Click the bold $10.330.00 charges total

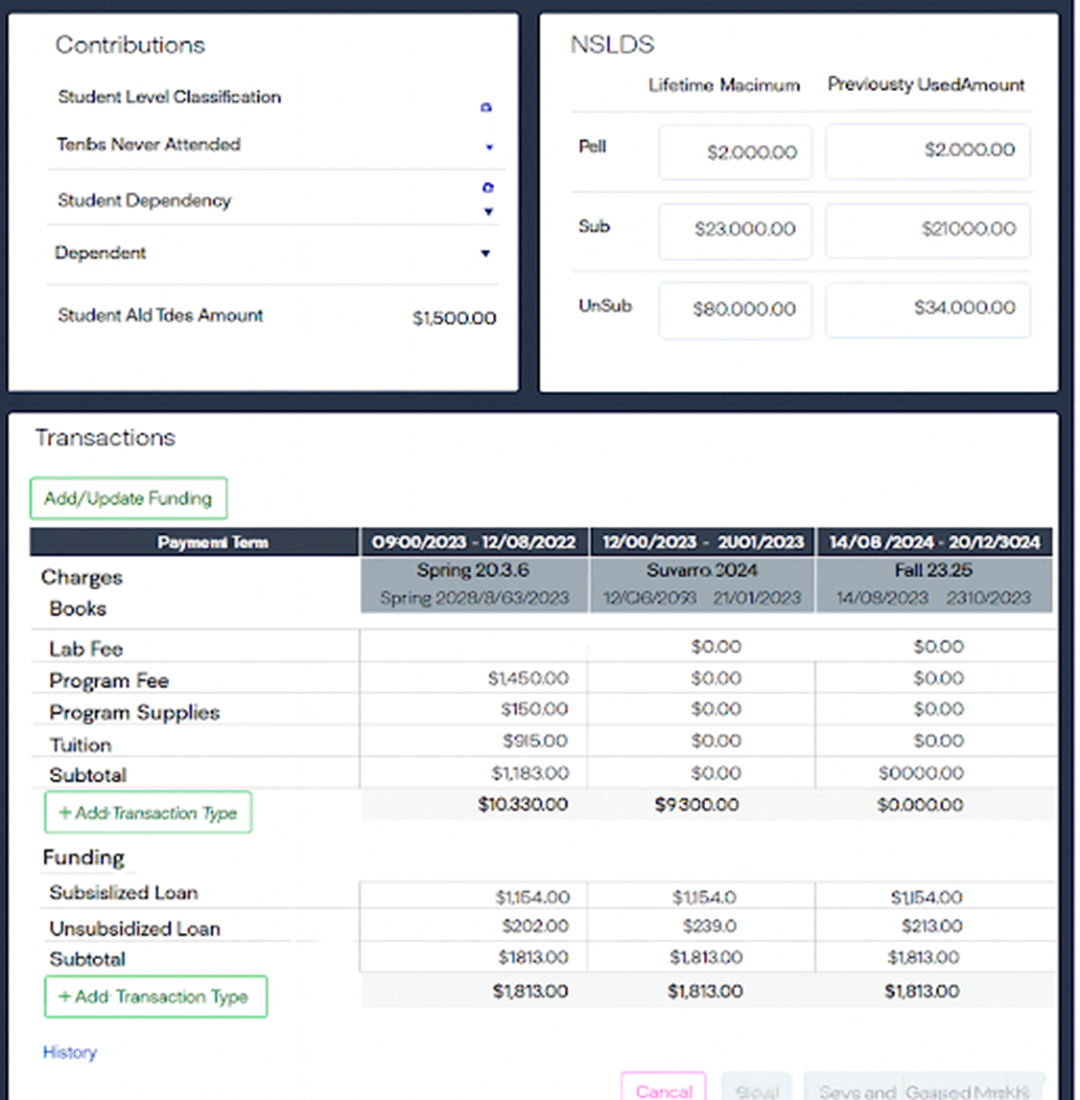pos(523,805)
